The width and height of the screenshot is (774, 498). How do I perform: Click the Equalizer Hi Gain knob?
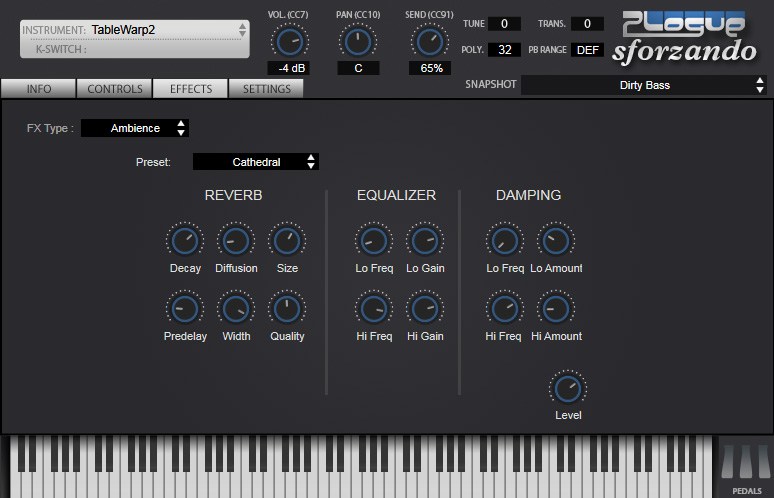point(425,309)
